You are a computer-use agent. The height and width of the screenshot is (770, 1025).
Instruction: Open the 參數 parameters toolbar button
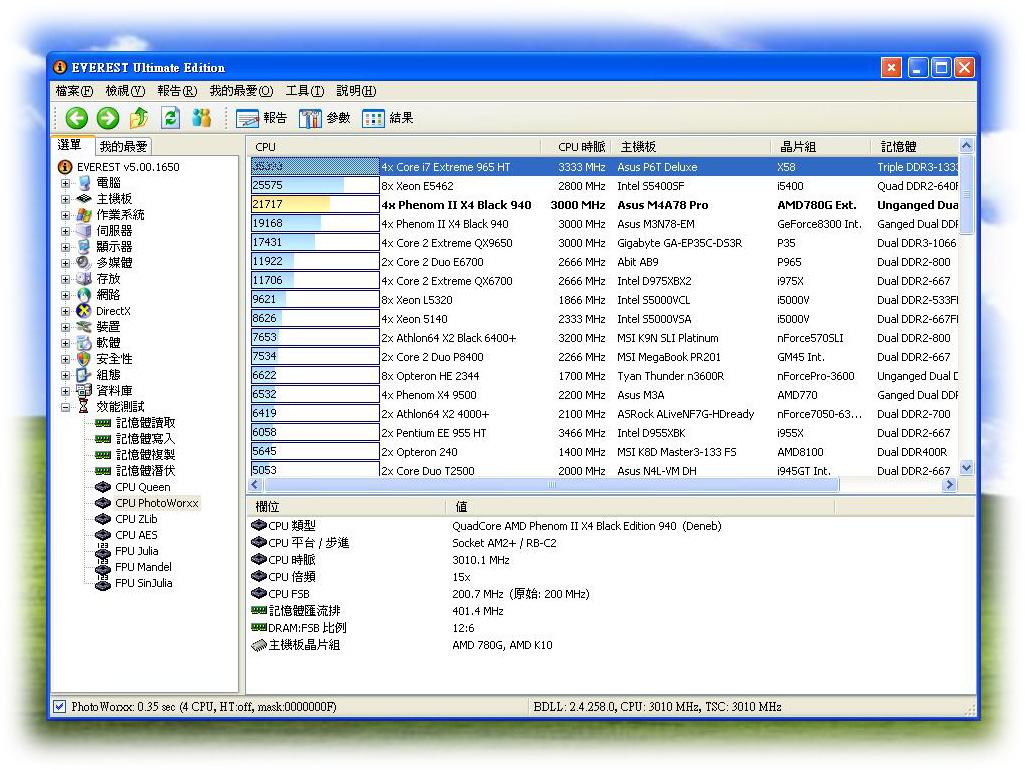click(x=325, y=118)
